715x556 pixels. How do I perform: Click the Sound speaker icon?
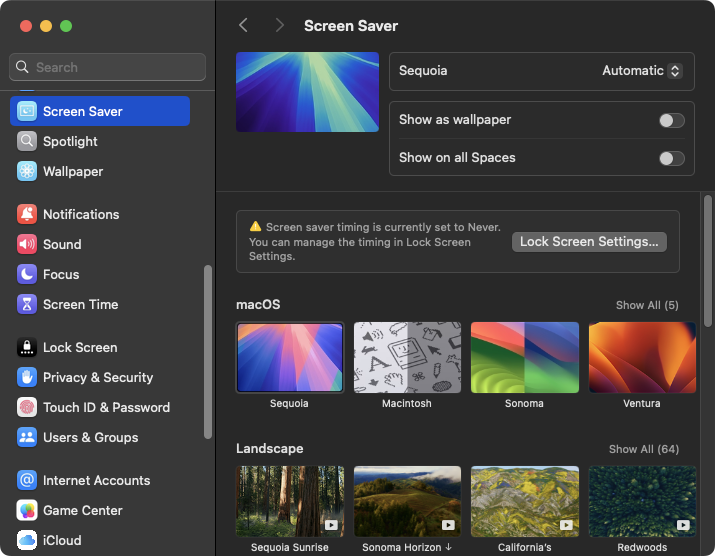[27, 244]
